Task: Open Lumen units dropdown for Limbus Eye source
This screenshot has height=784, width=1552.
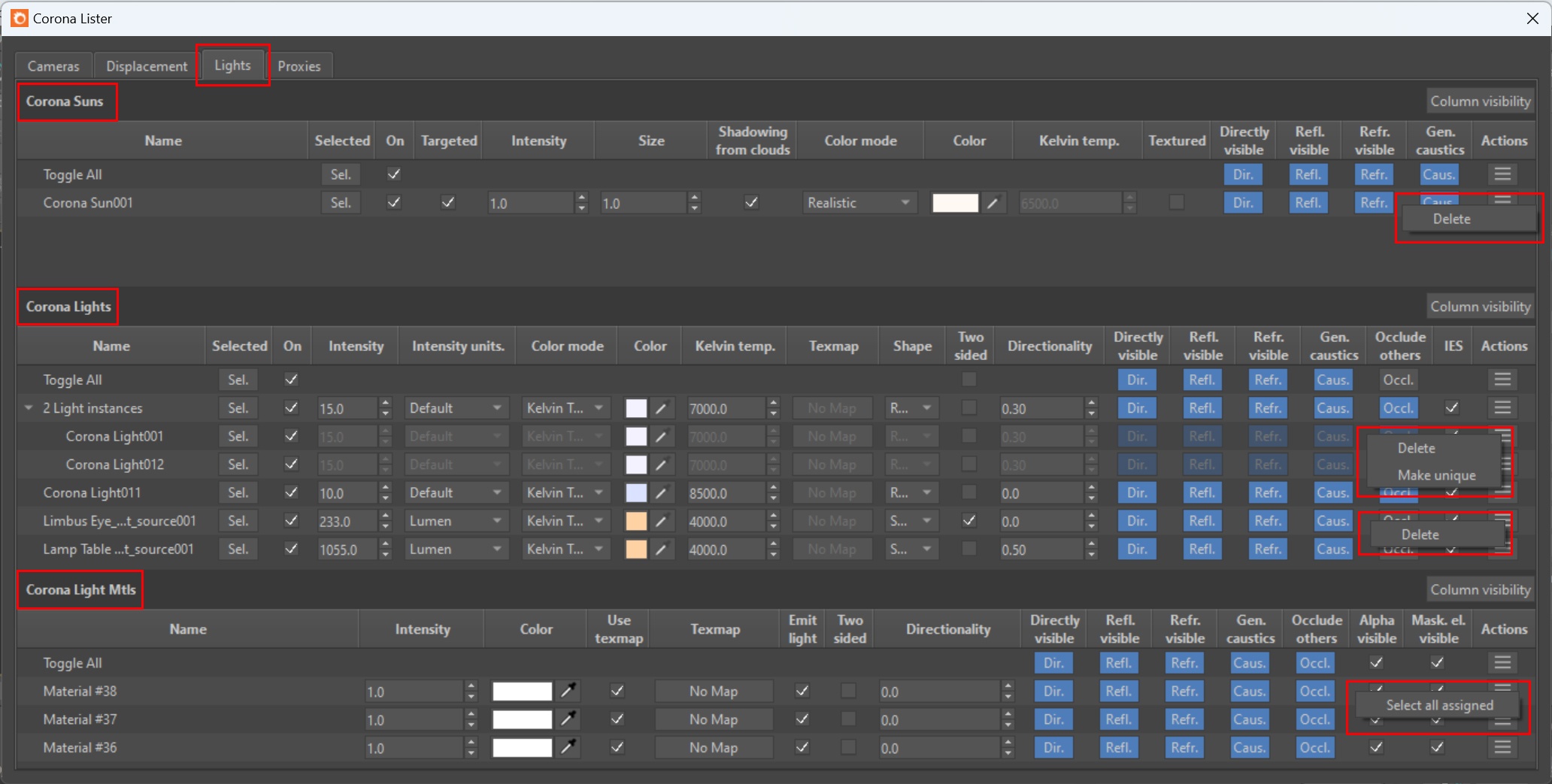Action: 456,521
